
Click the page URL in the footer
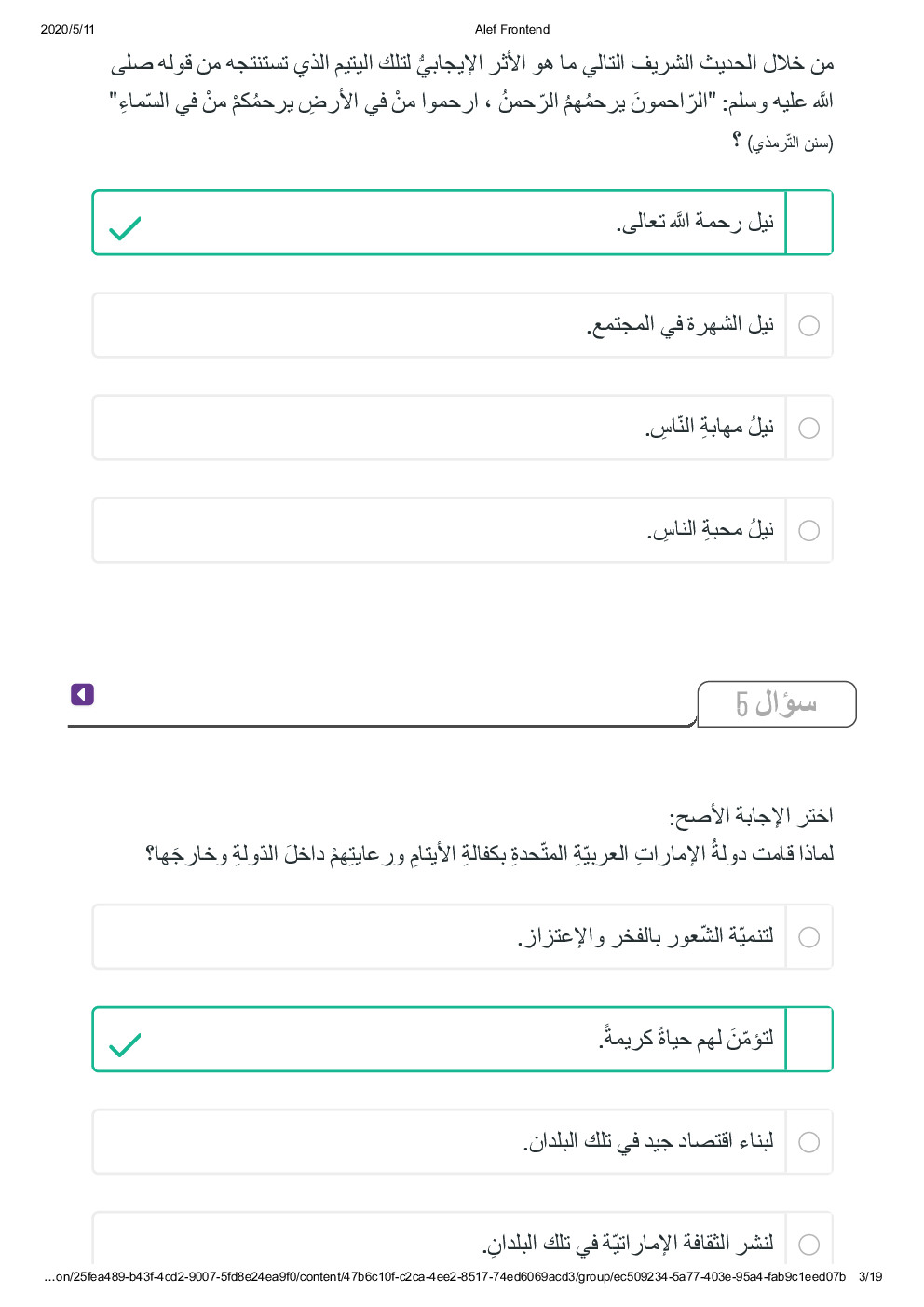click(x=444, y=1277)
